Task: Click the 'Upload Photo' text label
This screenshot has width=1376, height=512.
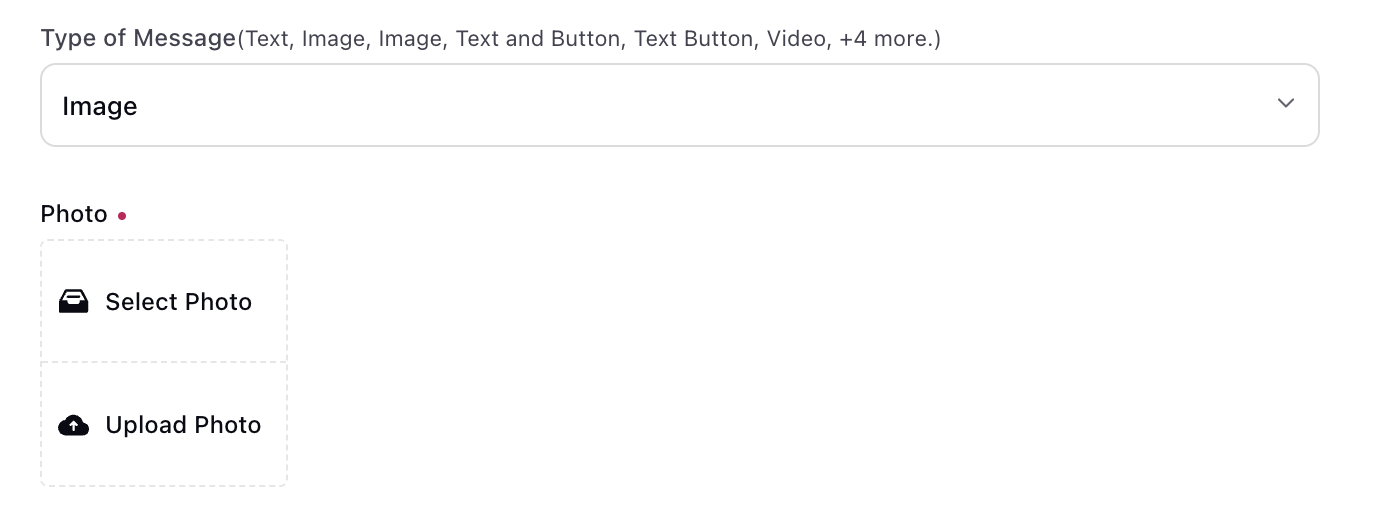Action: tap(183, 425)
